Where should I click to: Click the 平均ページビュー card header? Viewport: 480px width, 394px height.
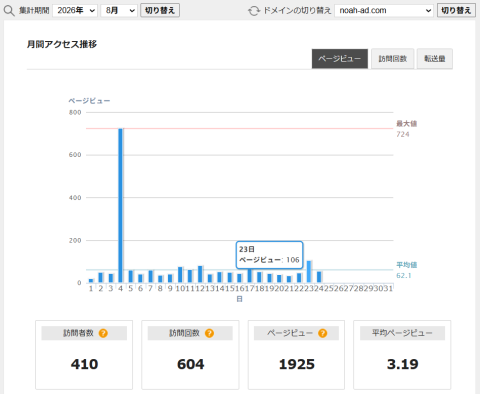coord(402,333)
